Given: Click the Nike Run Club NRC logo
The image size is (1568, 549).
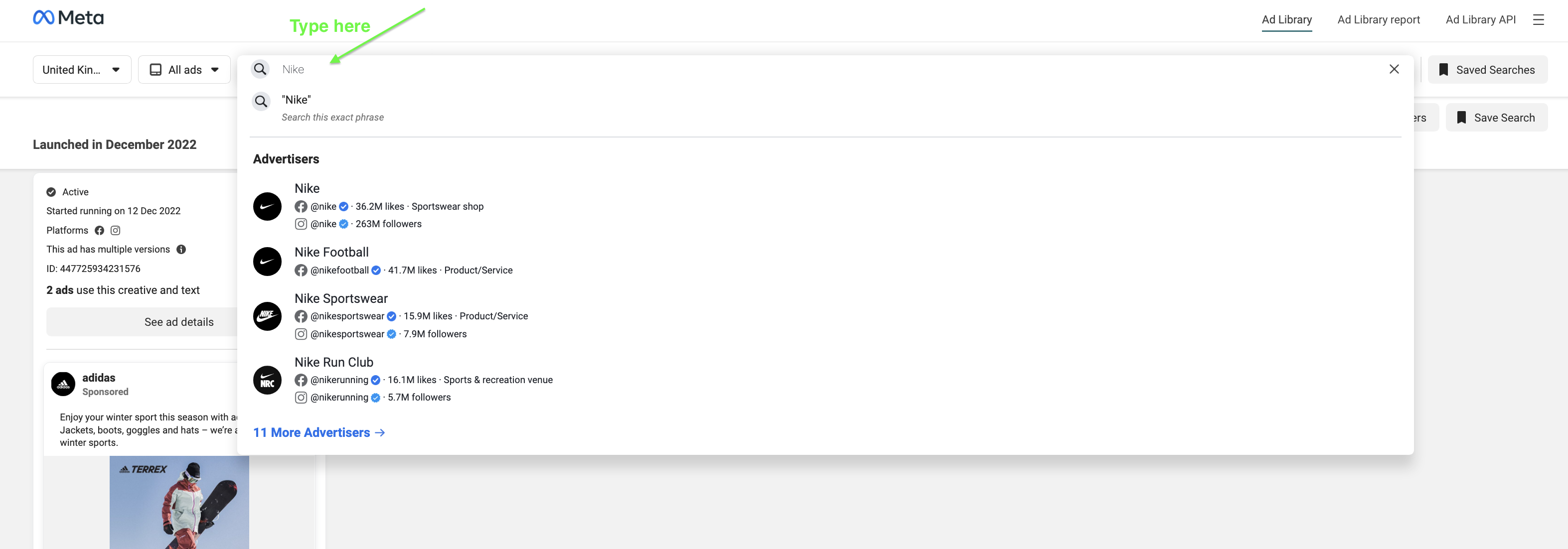Looking at the screenshot, I should pyautogui.click(x=267, y=380).
